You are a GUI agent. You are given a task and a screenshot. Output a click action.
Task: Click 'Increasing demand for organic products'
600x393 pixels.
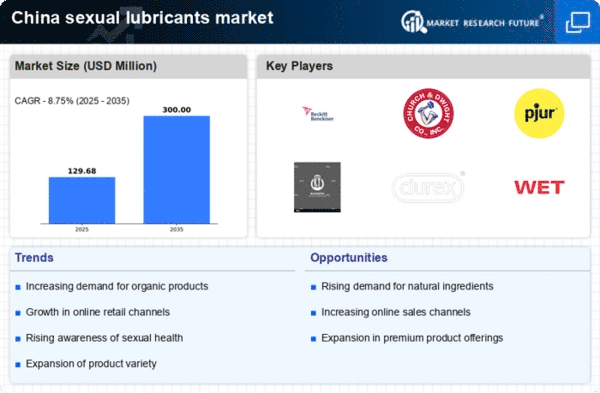(117, 286)
